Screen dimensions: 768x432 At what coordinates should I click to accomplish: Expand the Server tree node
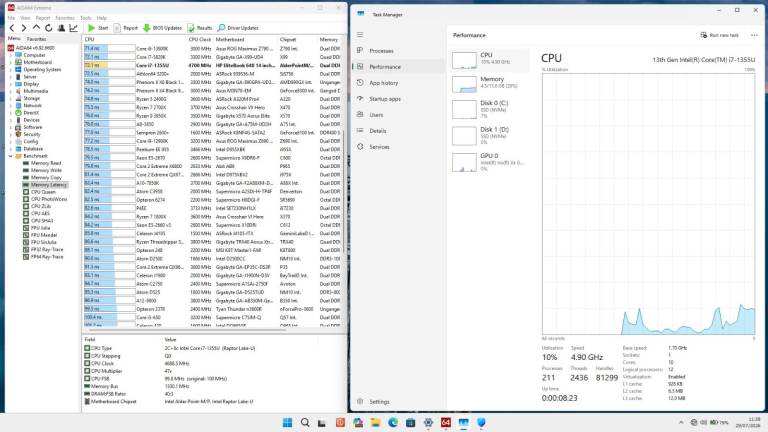(11, 77)
